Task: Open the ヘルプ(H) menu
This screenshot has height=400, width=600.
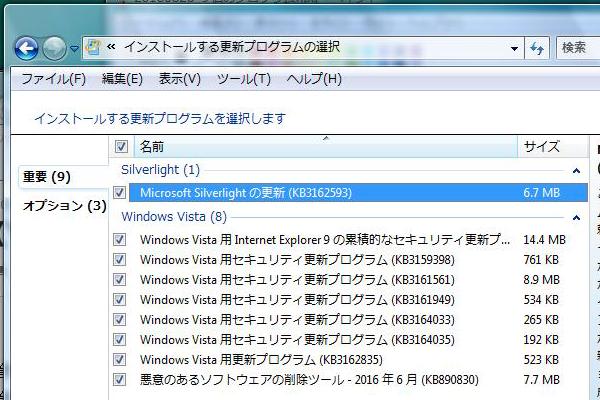Action: 313,79
